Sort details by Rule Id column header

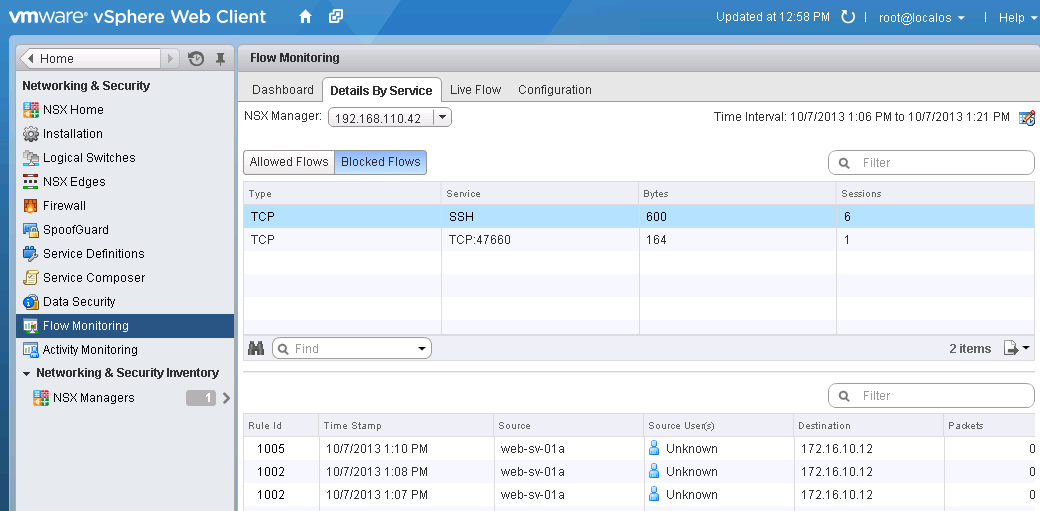click(x=281, y=425)
